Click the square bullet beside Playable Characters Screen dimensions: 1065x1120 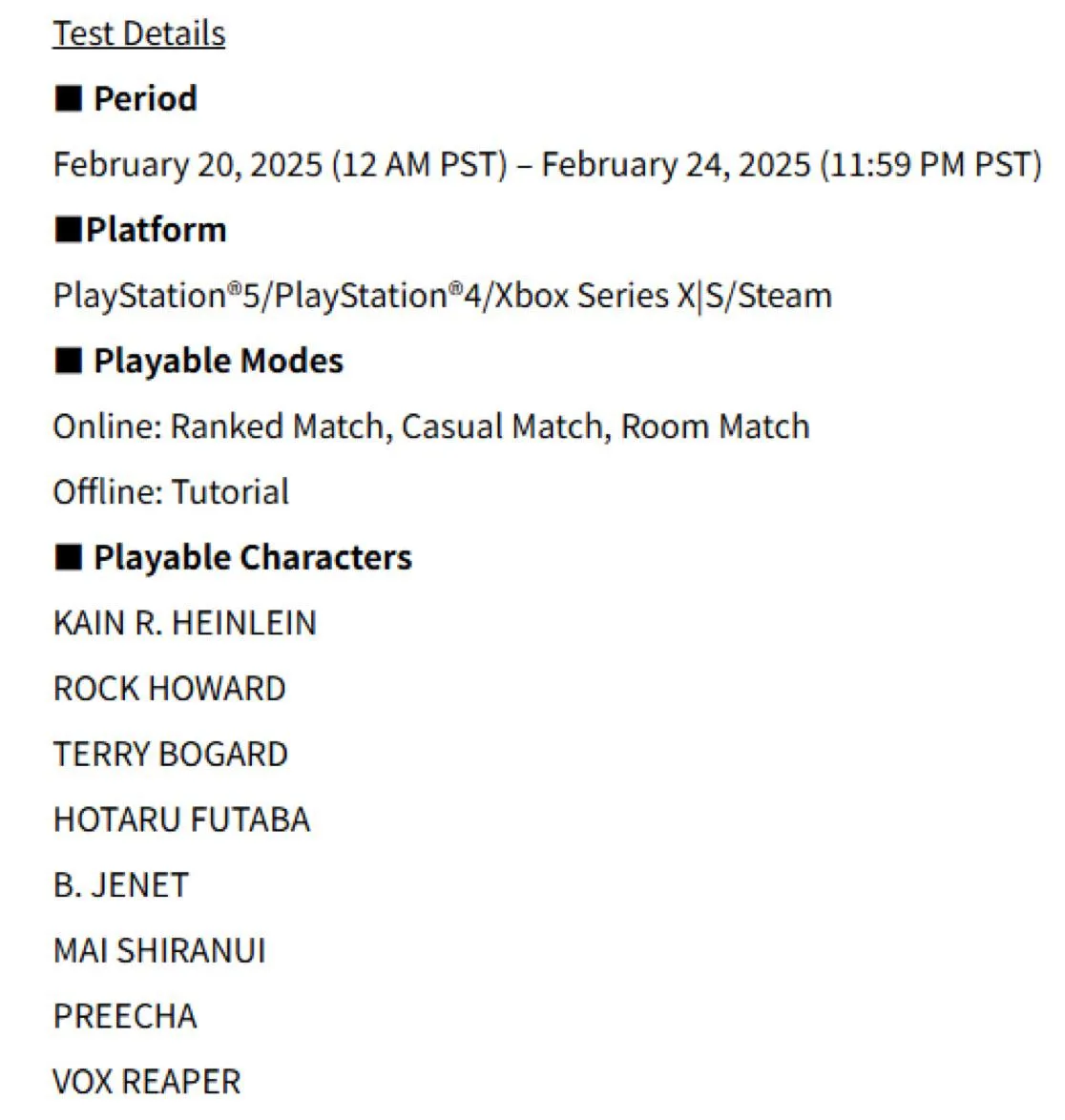pos(68,557)
